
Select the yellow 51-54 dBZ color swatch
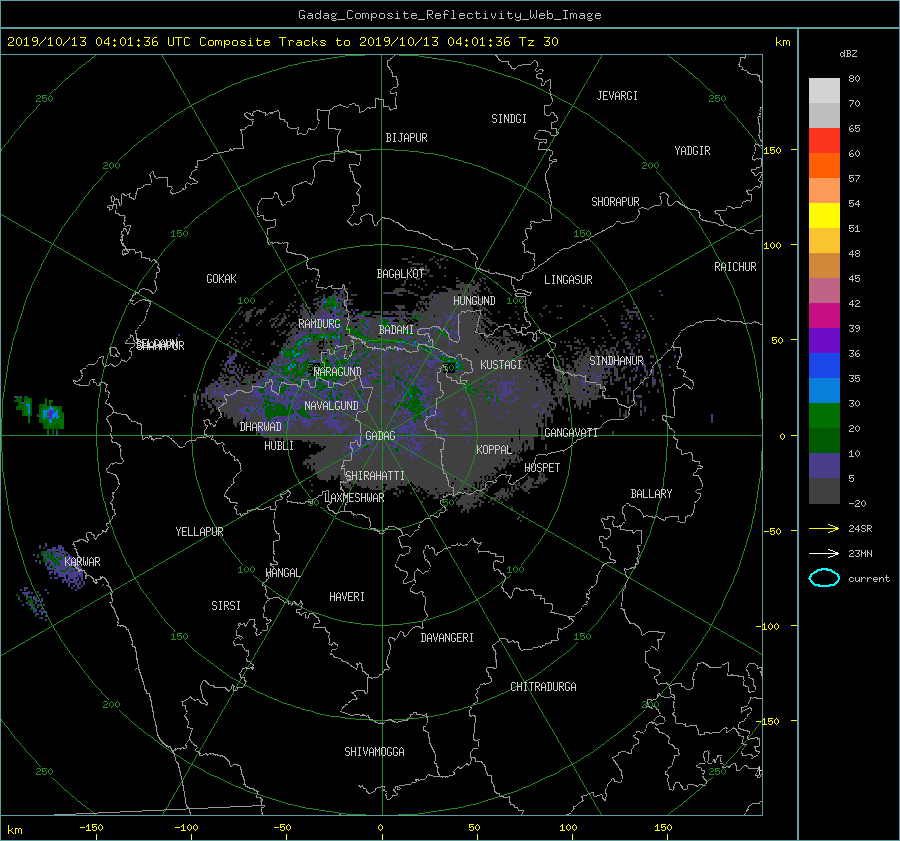[x=824, y=216]
